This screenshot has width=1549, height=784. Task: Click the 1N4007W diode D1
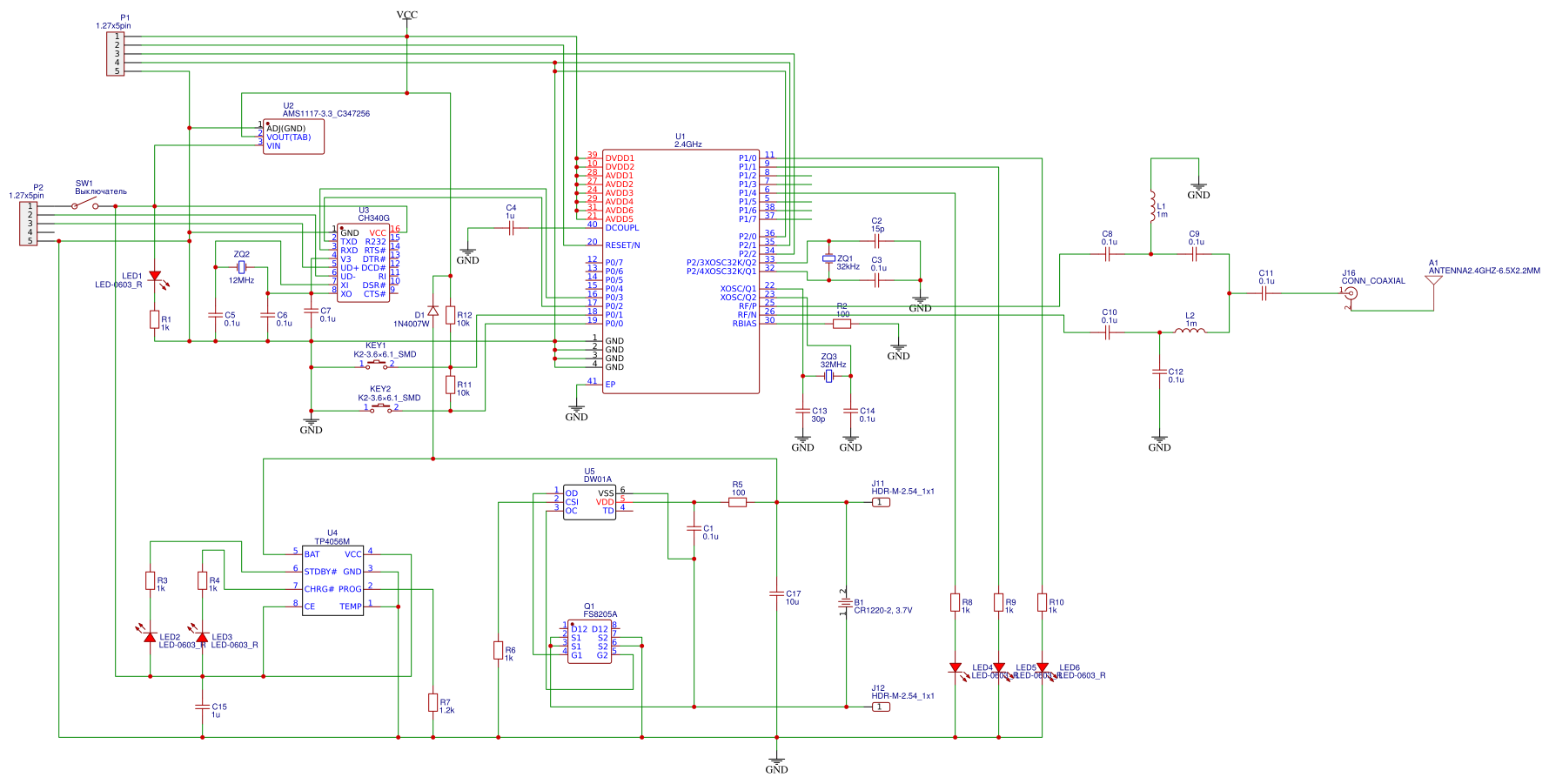pyautogui.click(x=433, y=311)
